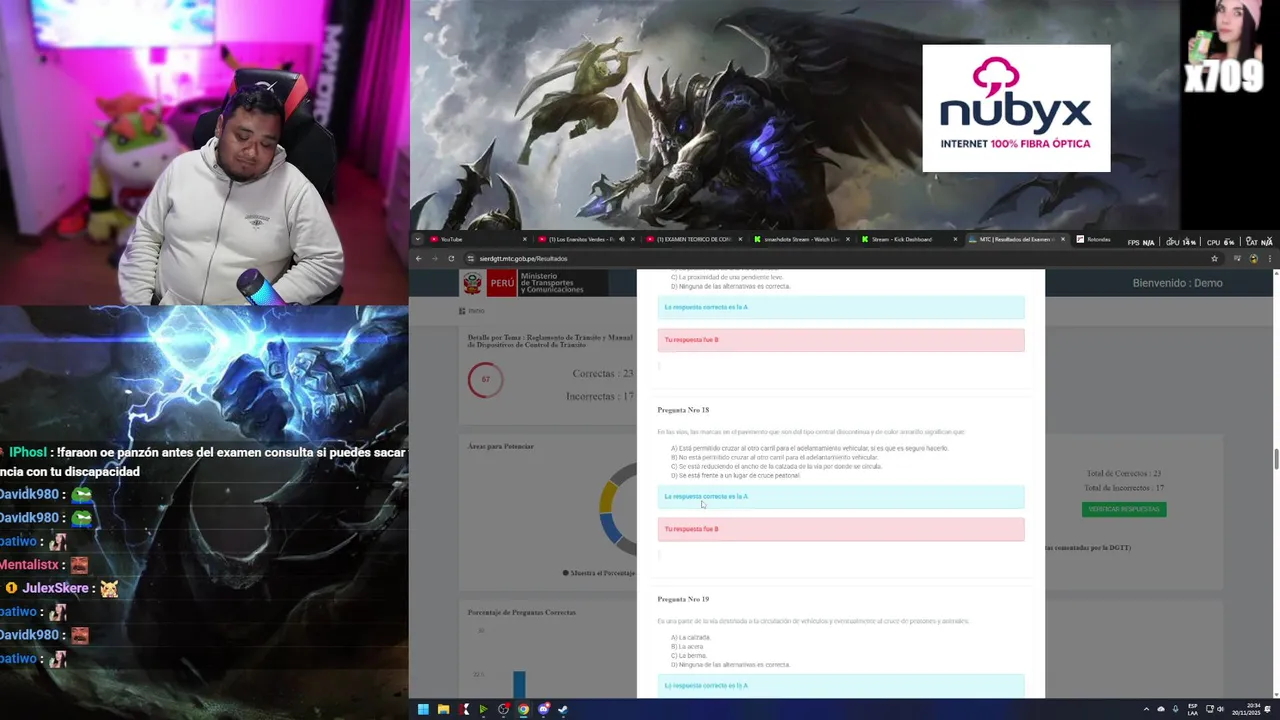Click red 'Tu respuesta fue B' above Pregunta 18

[841, 340]
